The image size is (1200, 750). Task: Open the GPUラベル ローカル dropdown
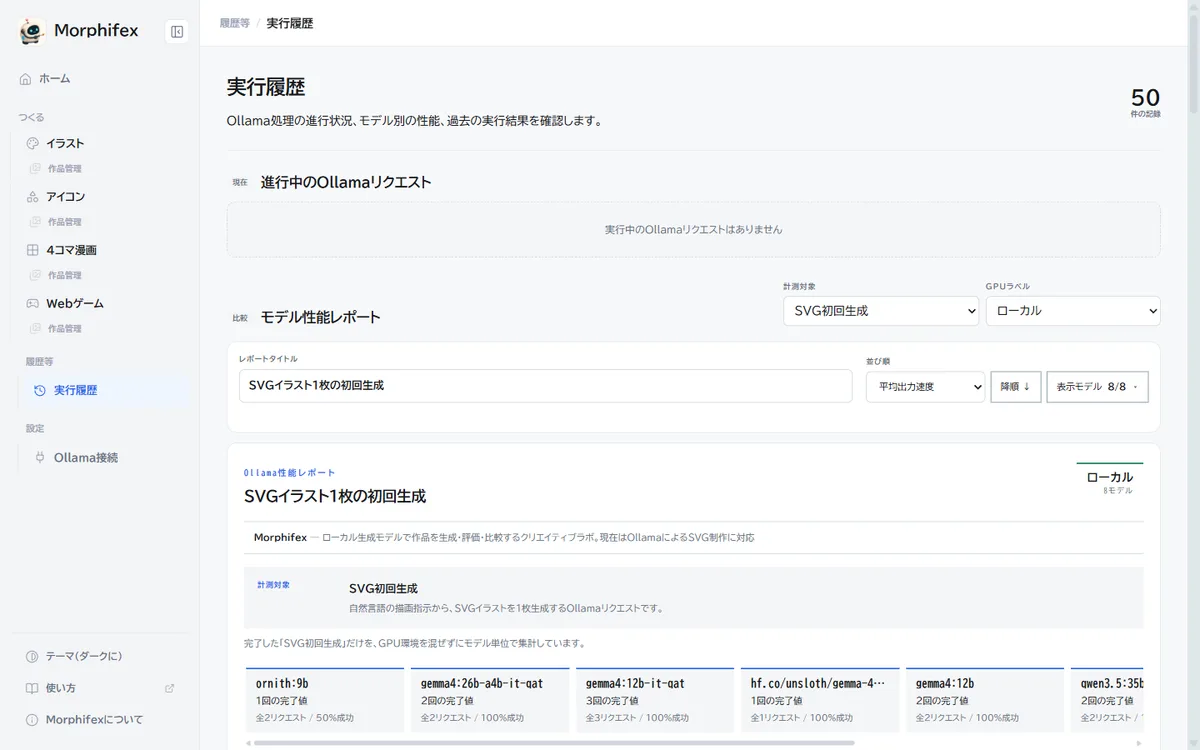click(1073, 311)
